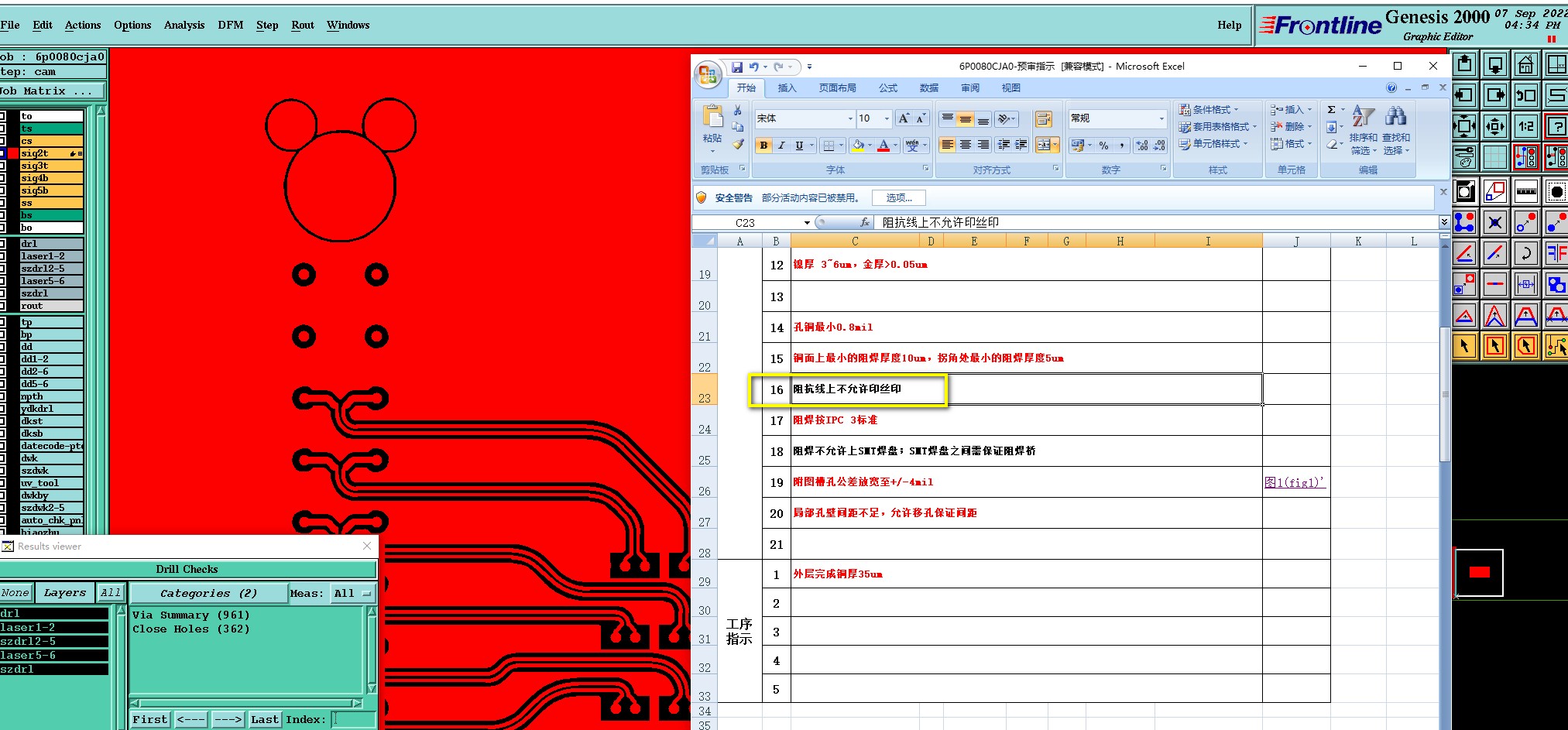Screen dimensions: 1568x730
Task: Click First button in Results viewer
Action: pyautogui.click(x=150, y=719)
